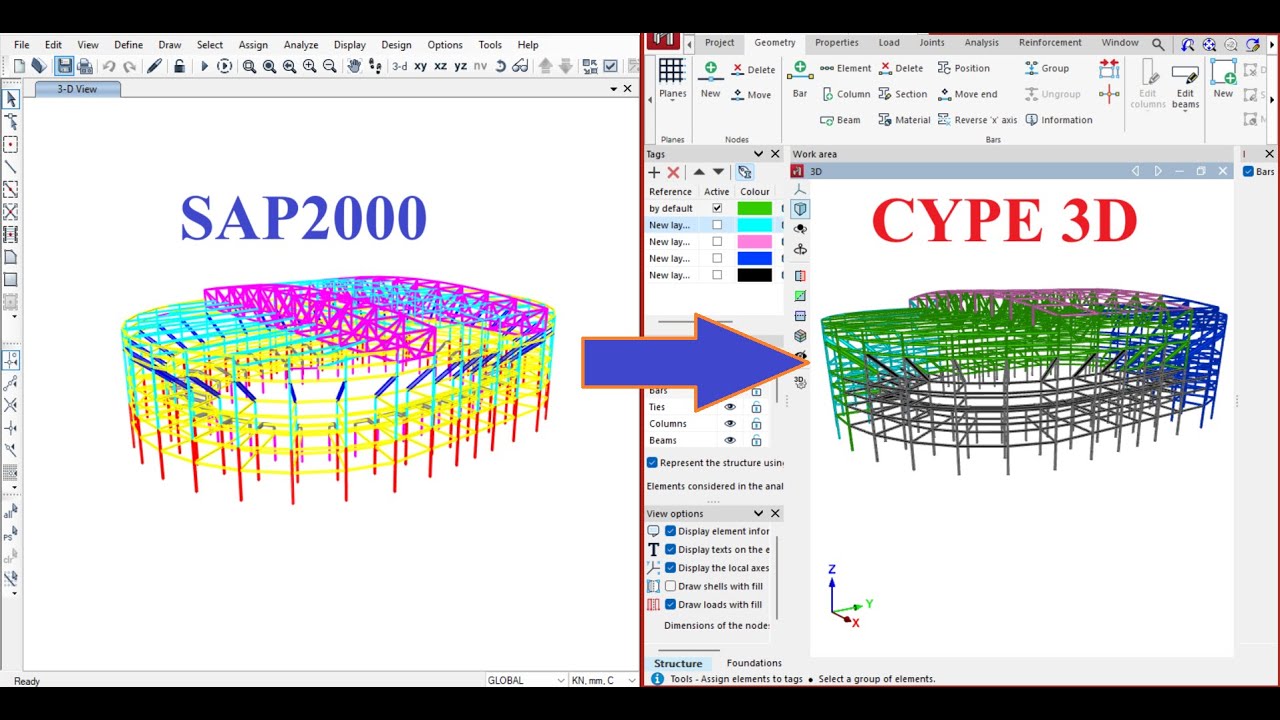This screenshot has width=1280, height=720.
Task: Click the Undo arrow in SAP2000 toolbar
Action: click(109, 66)
